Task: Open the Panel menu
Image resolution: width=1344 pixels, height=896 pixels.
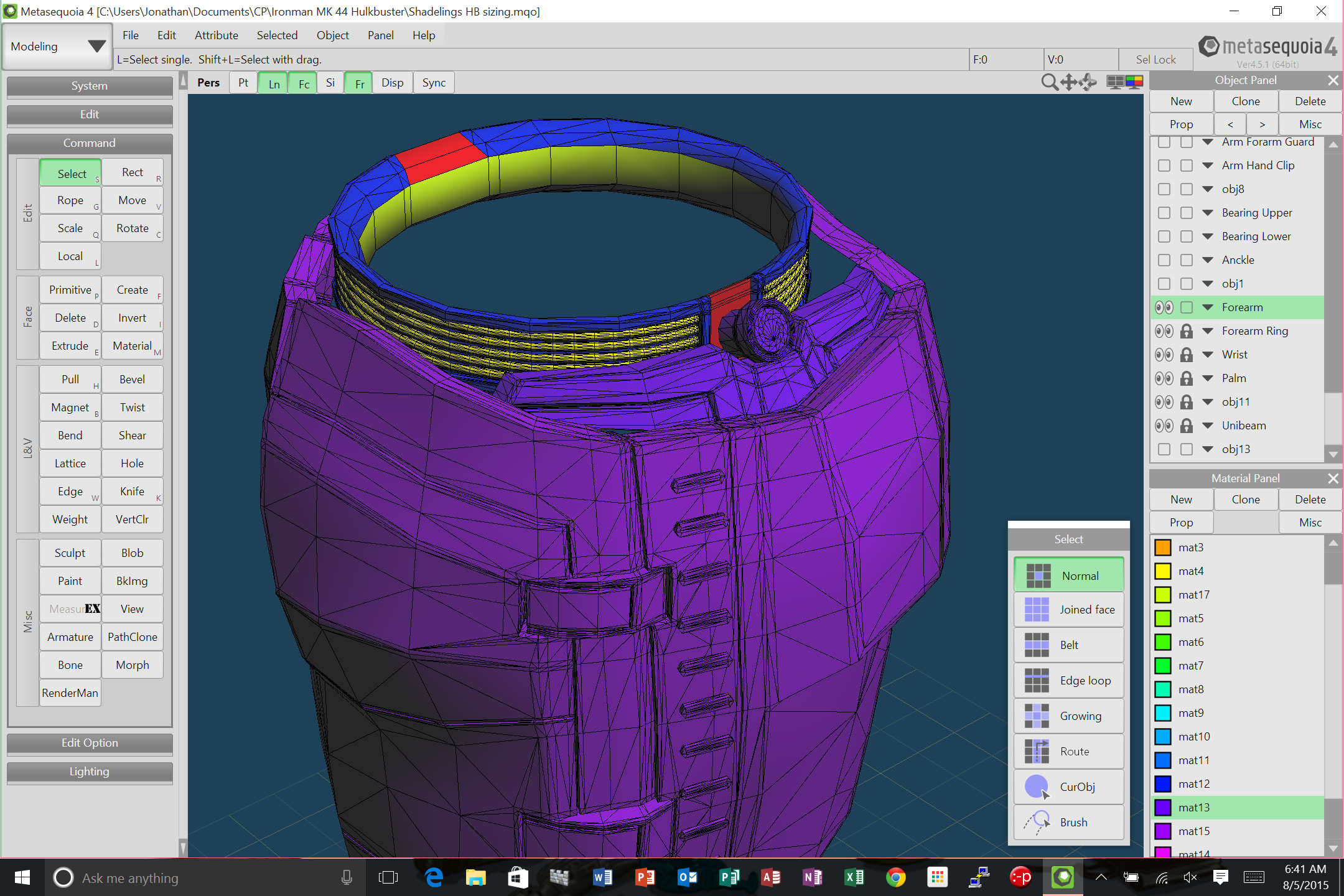Action: pyautogui.click(x=380, y=35)
